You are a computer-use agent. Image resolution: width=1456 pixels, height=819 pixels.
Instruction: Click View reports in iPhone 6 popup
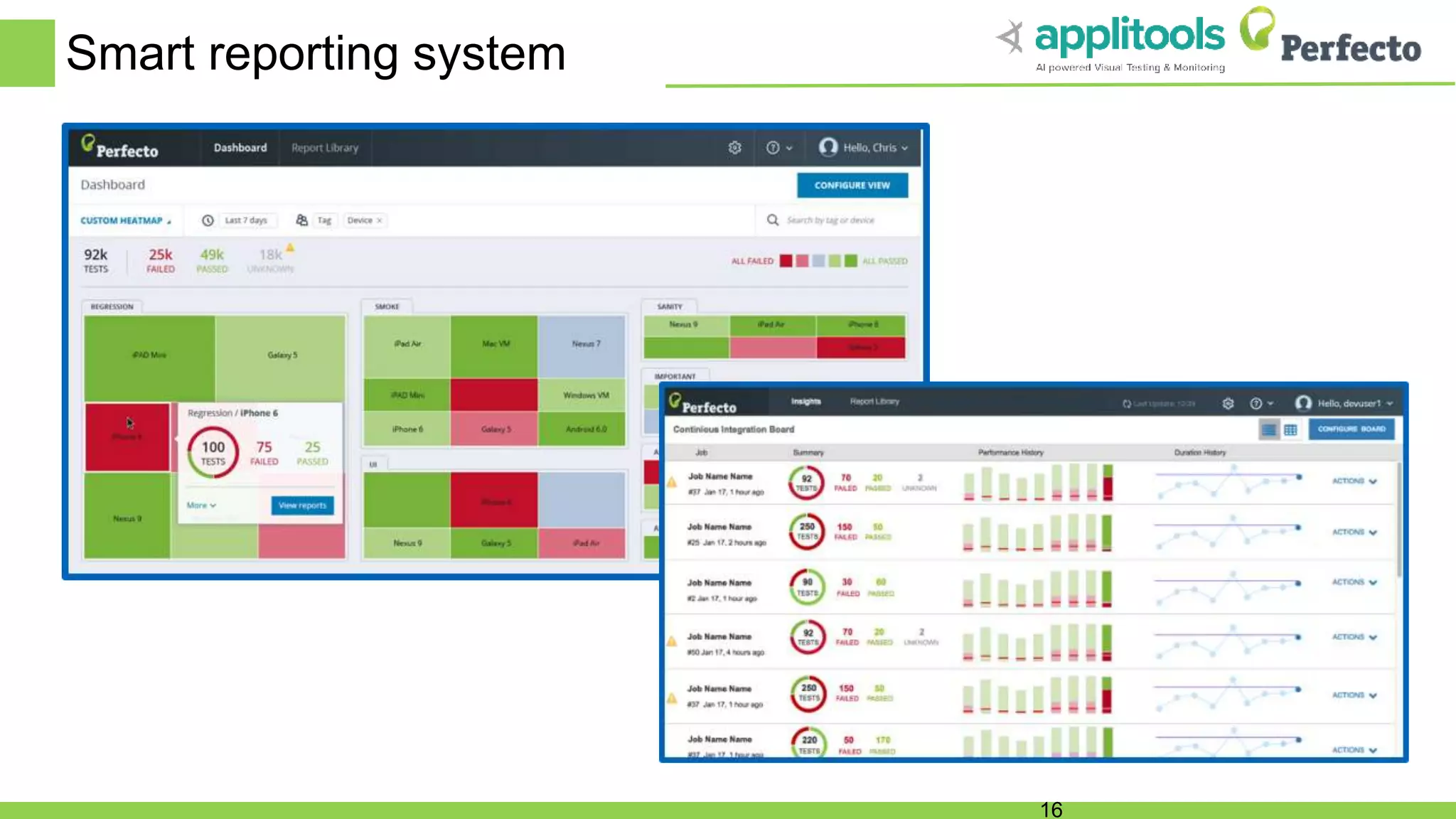coord(302,505)
